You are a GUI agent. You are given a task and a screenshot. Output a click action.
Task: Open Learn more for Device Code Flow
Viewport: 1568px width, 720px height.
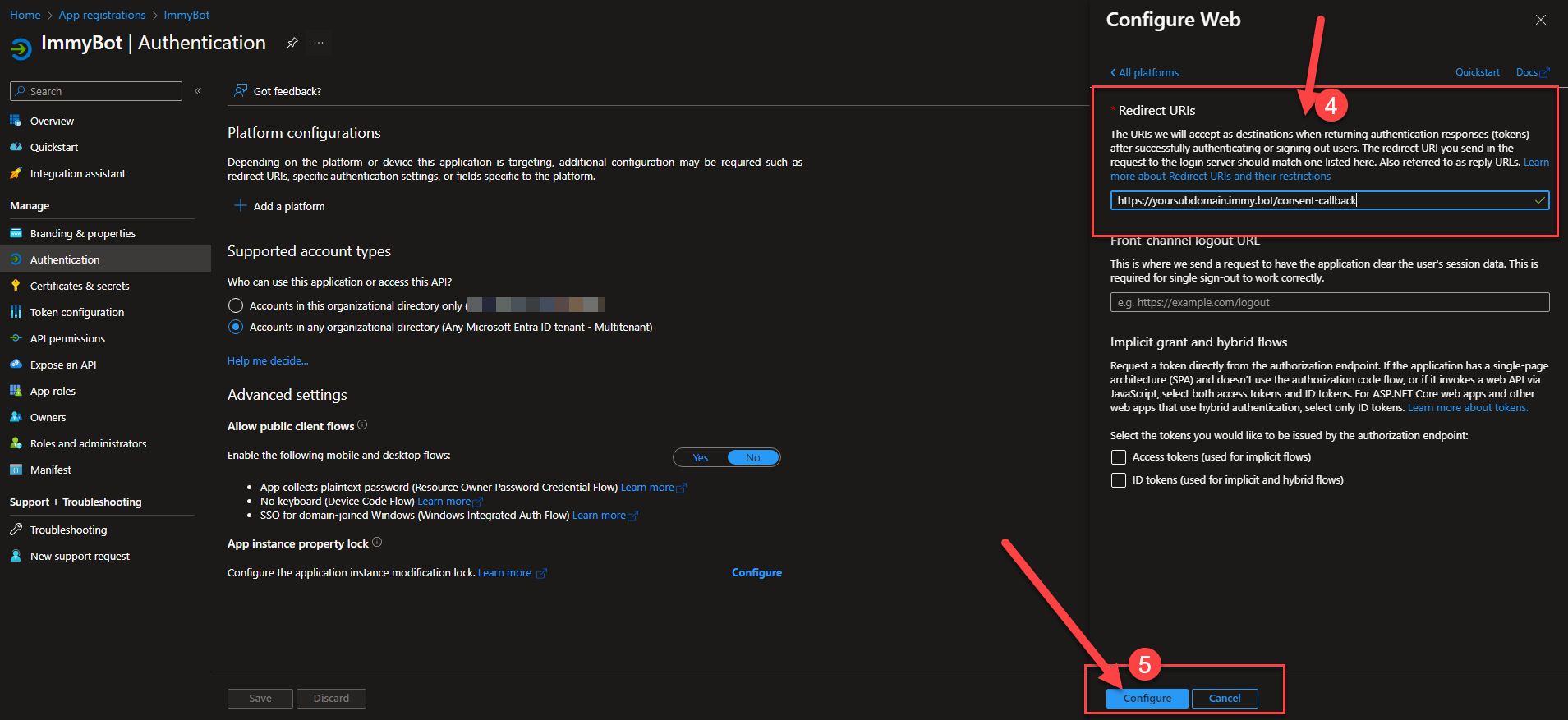click(450, 502)
